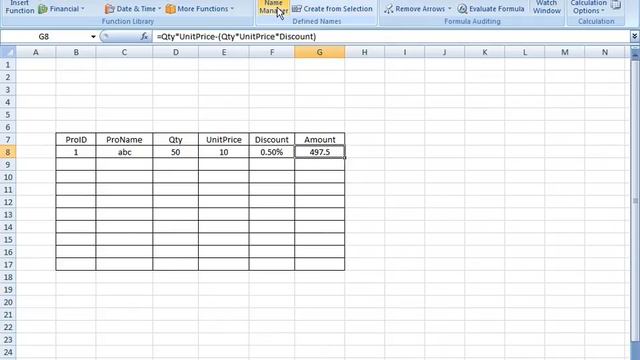Click the Create from Selection grid icon
Screen dimensions: 640x360
click(x=297, y=9)
